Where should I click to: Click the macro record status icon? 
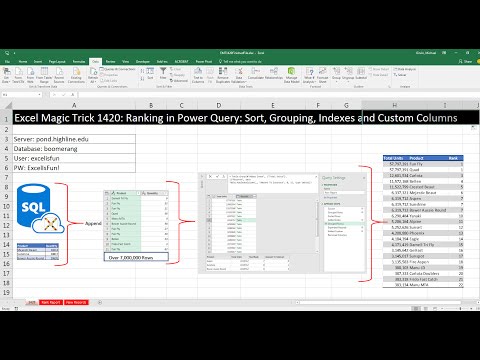(x=16, y=309)
